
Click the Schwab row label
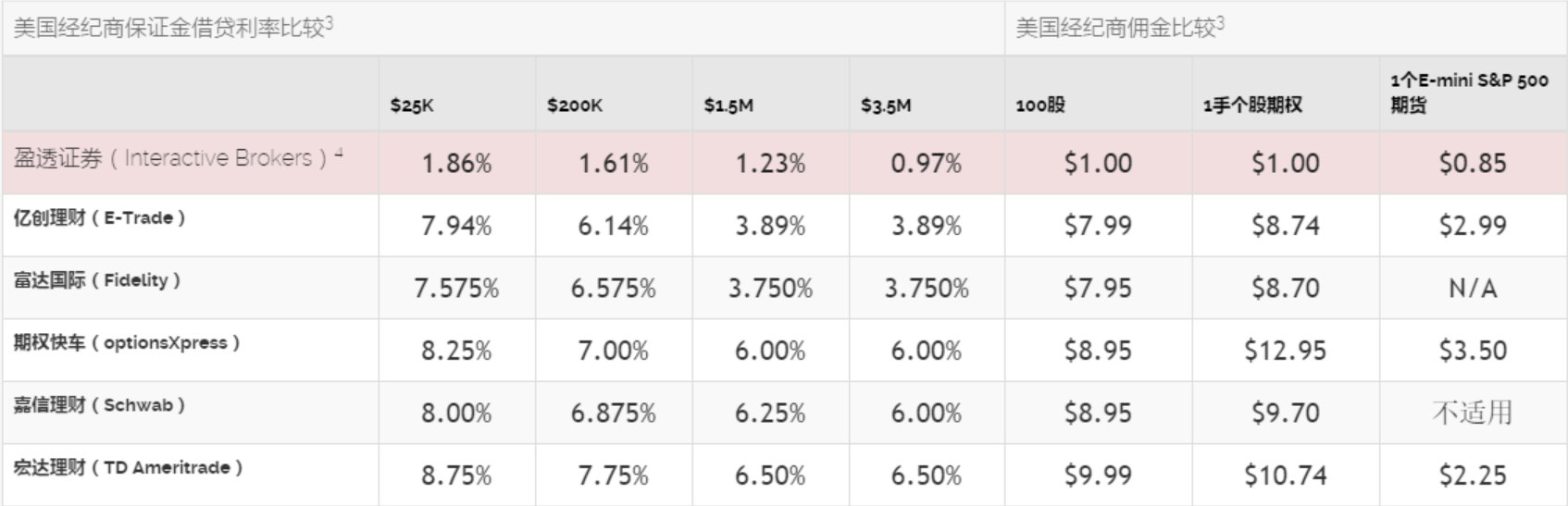(99, 405)
